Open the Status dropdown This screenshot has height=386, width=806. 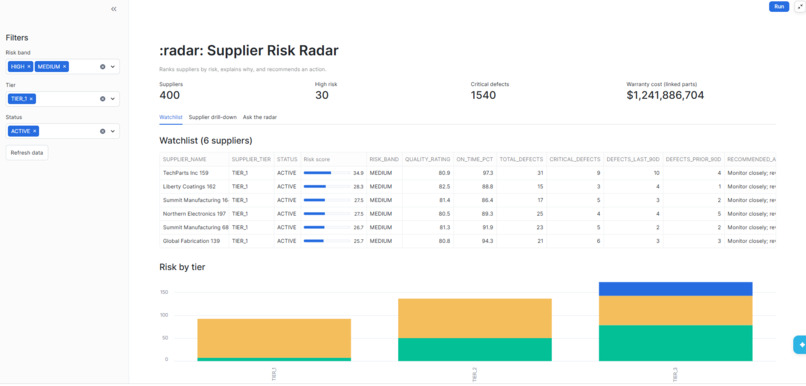point(113,131)
